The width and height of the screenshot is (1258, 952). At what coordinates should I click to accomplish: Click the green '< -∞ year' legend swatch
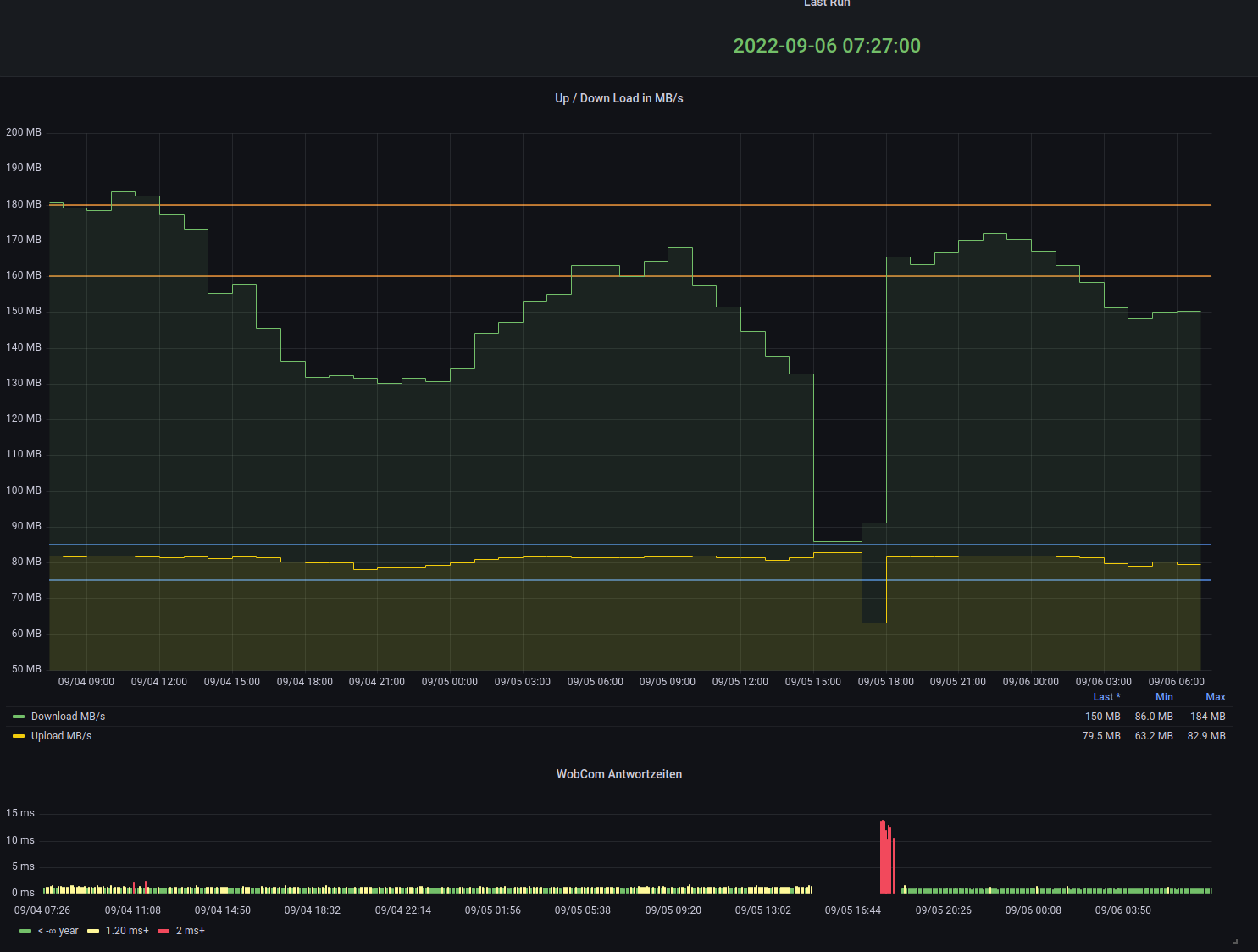pyautogui.click(x=25, y=931)
